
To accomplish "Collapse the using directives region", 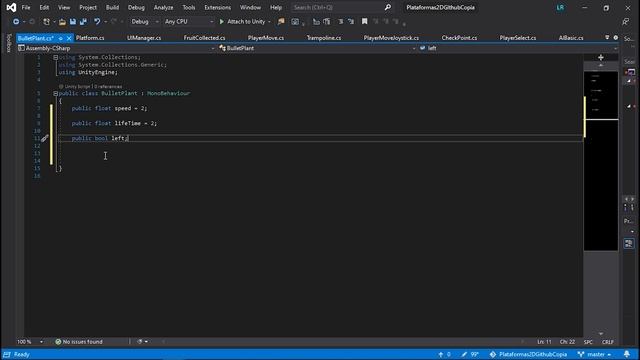I will tap(56, 58).
